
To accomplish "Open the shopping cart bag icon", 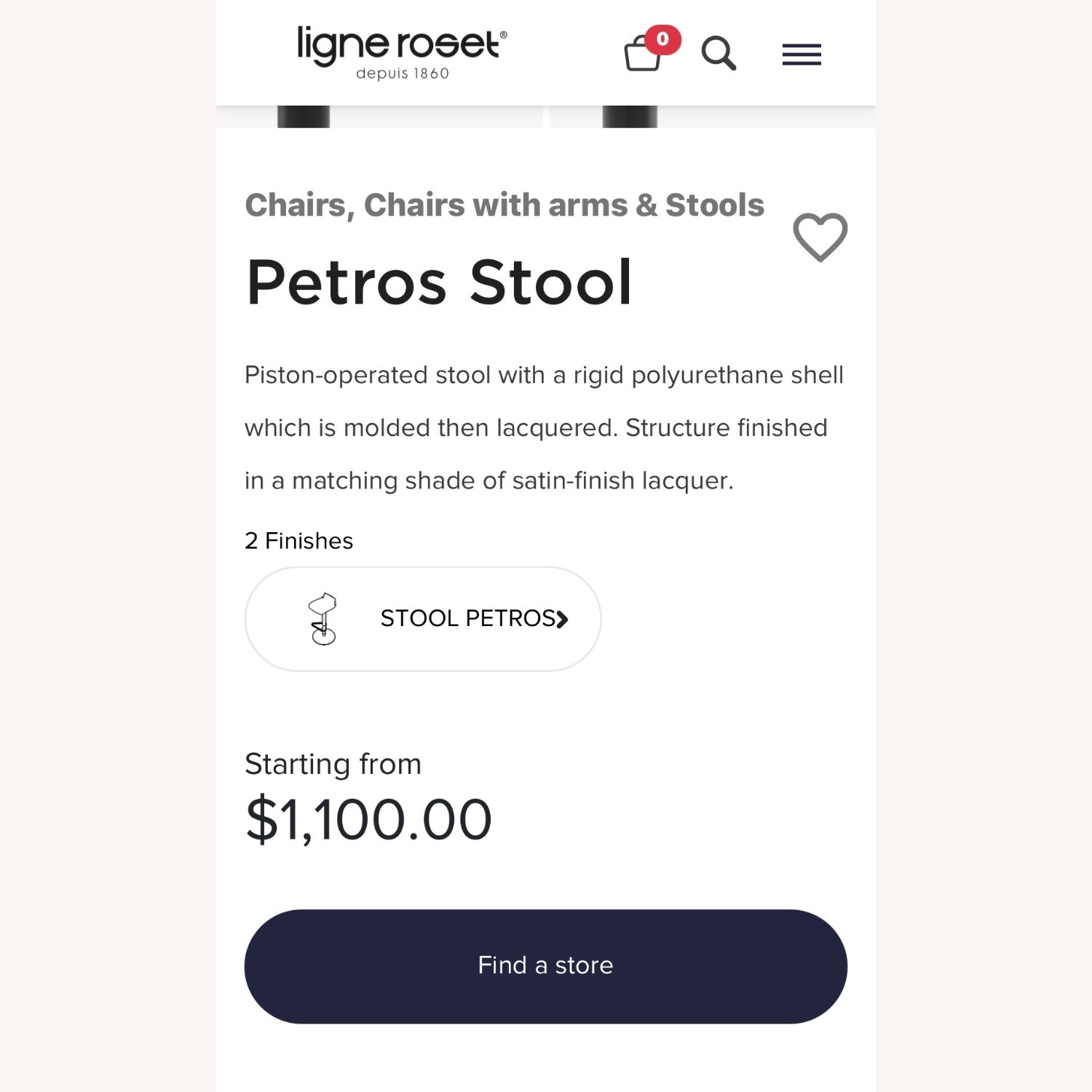I will (x=641, y=56).
